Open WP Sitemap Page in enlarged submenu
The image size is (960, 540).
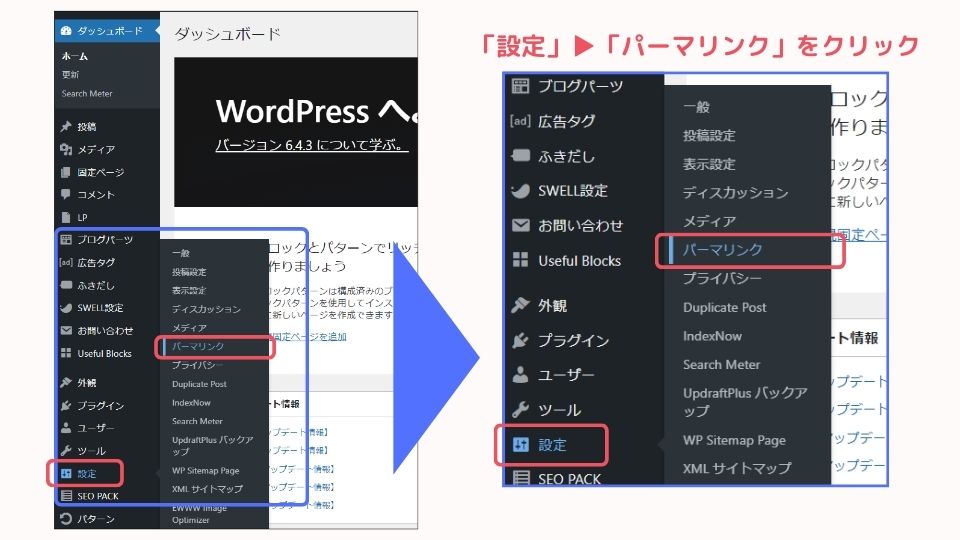click(735, 440)
